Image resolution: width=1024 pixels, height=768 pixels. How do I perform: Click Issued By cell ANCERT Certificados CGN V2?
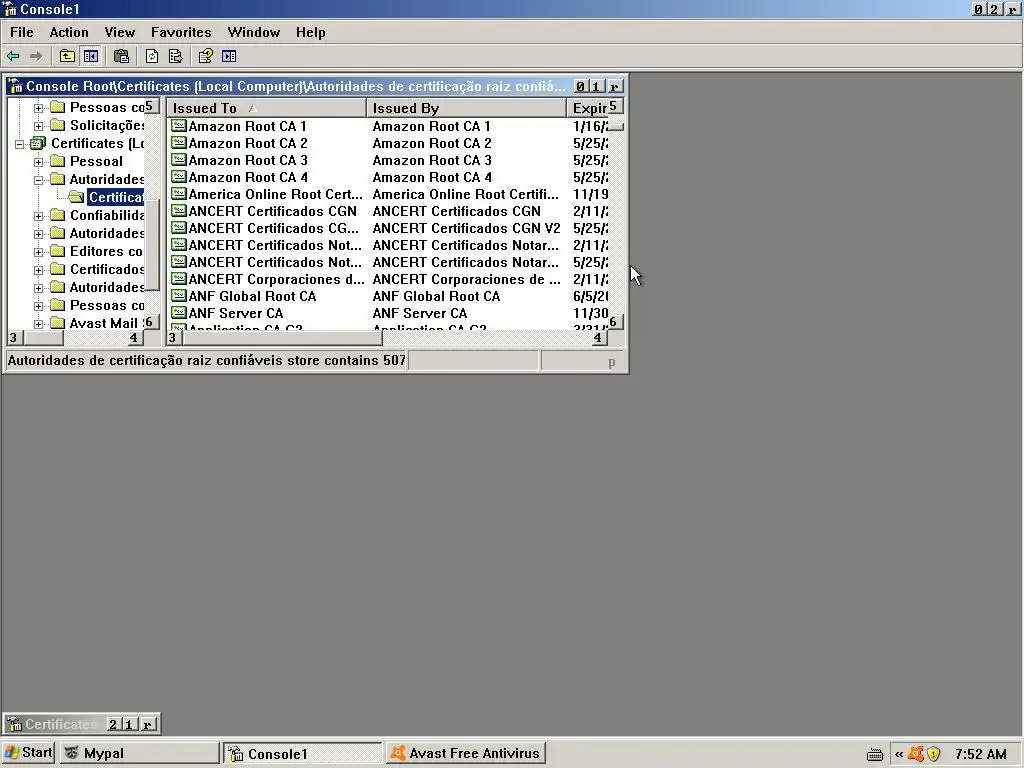coord(466,228)
